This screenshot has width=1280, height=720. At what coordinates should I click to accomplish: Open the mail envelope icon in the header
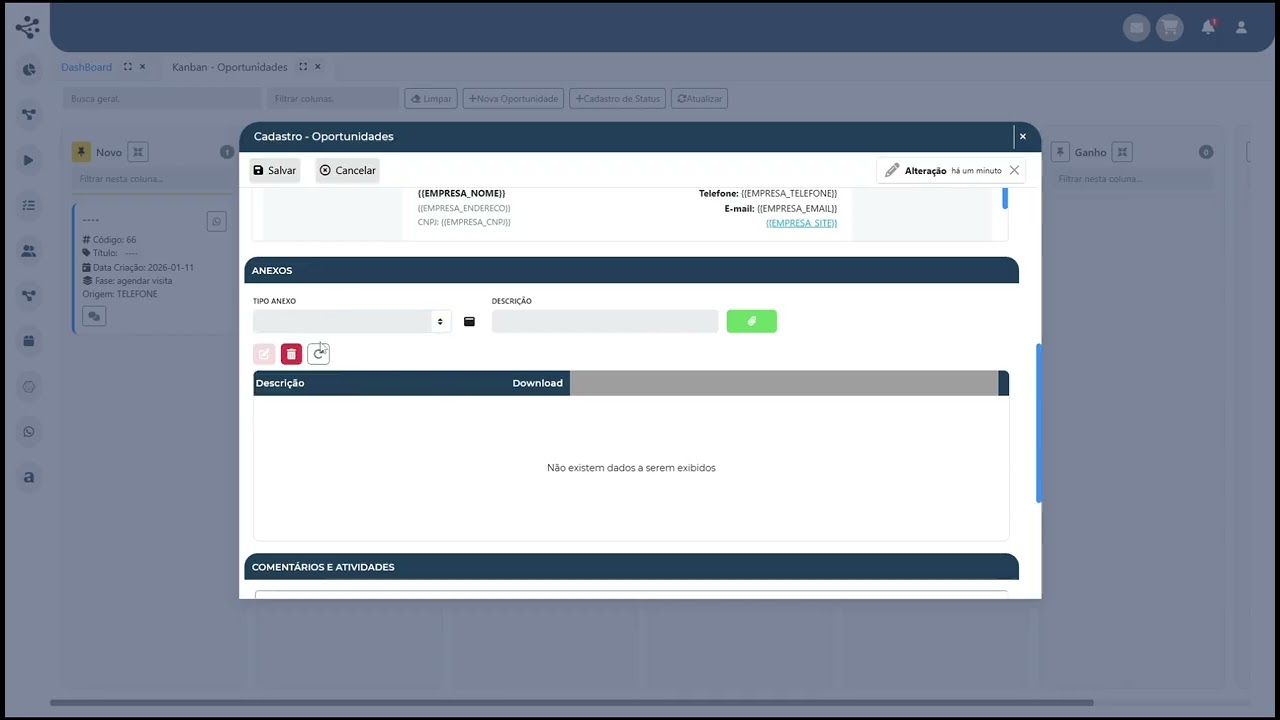pyautogui.click(x=1136, y=28)
